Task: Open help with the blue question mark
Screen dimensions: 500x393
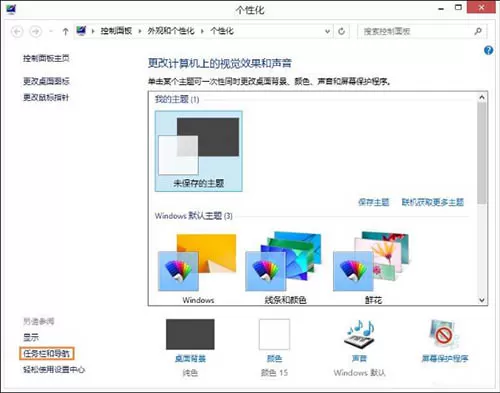Action: pos(488,50)
